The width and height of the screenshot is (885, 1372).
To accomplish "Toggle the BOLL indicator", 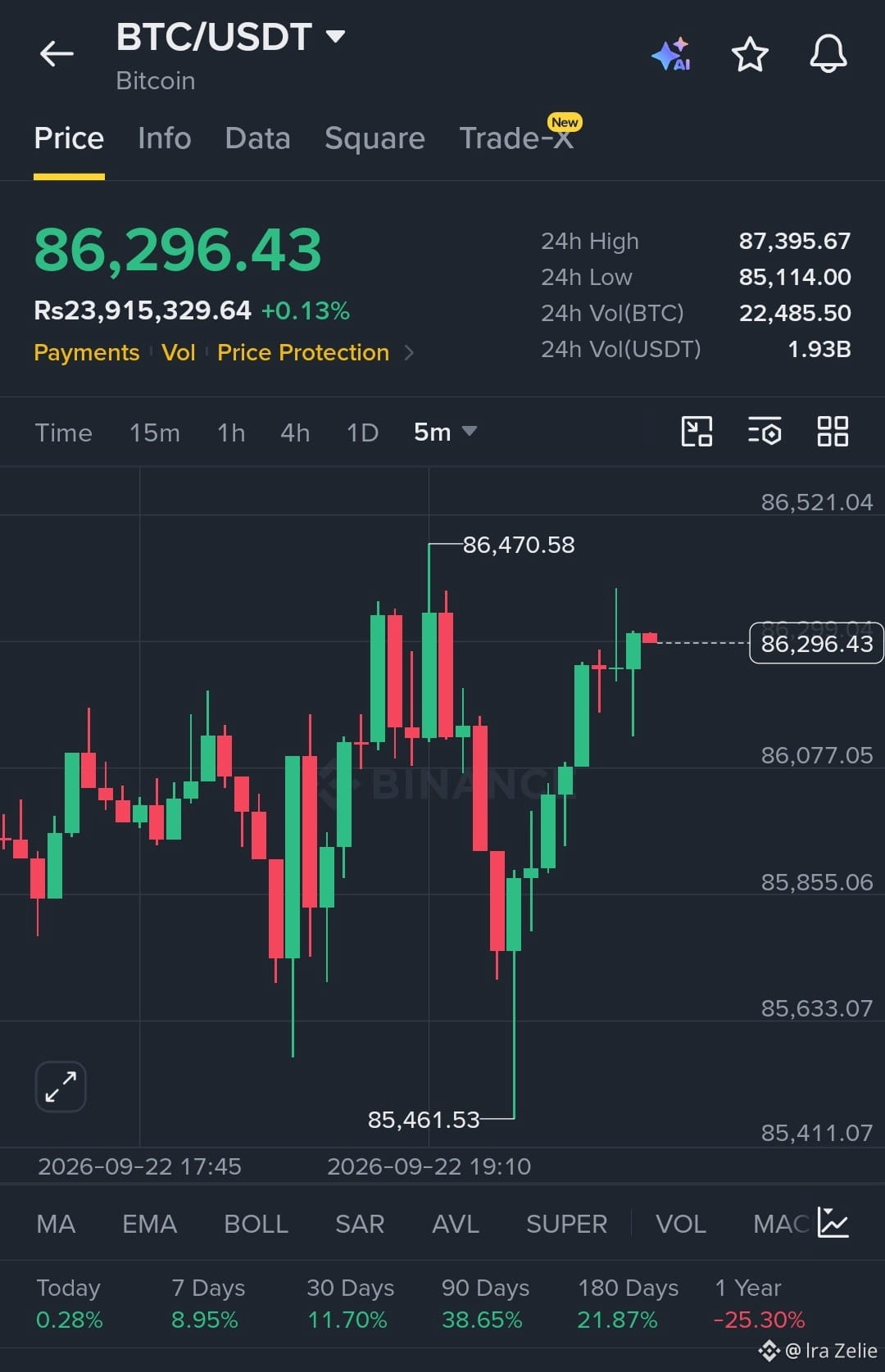I will 256,1224.
